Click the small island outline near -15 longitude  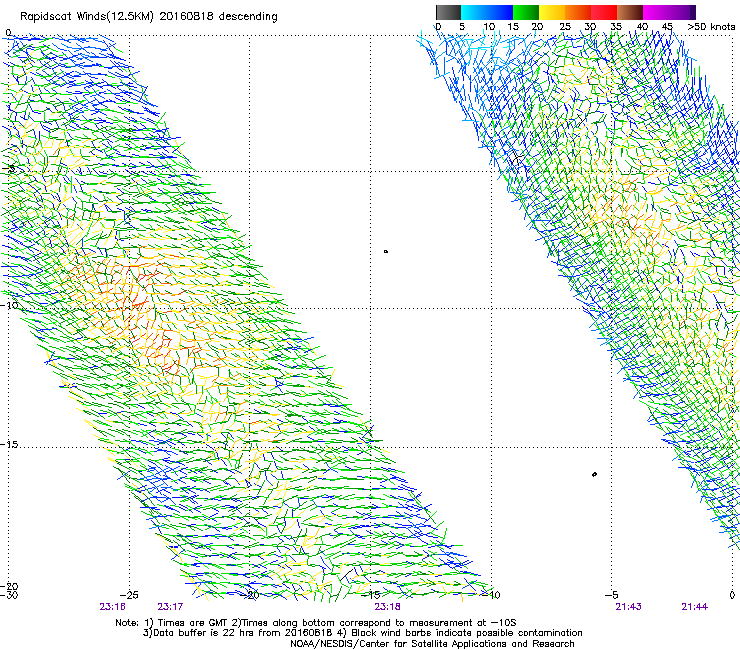pyautogui.click(x=386, y=252)
